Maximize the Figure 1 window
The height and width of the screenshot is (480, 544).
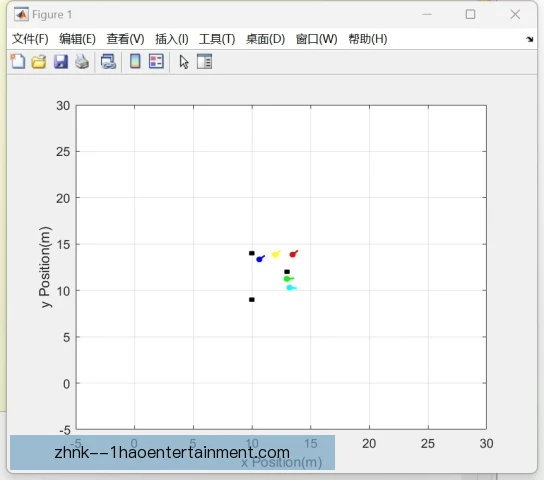(470, 14)
